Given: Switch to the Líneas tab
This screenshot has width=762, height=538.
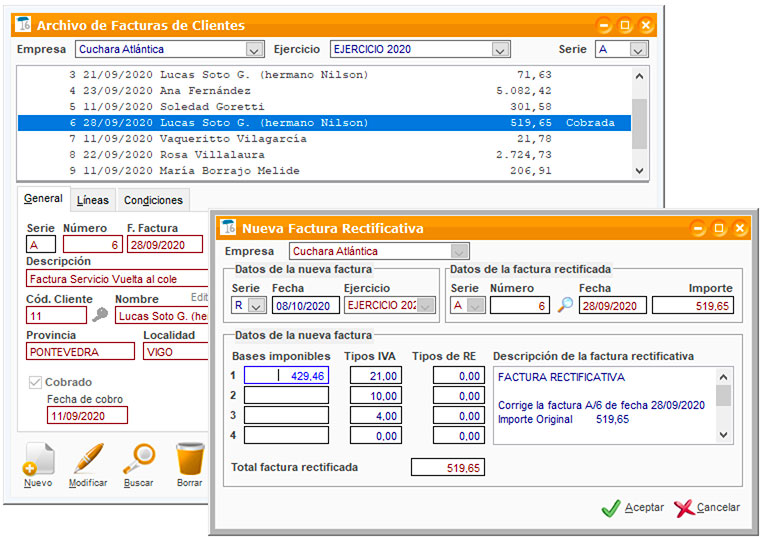Looking at the screenshot, I should point(93,200).
